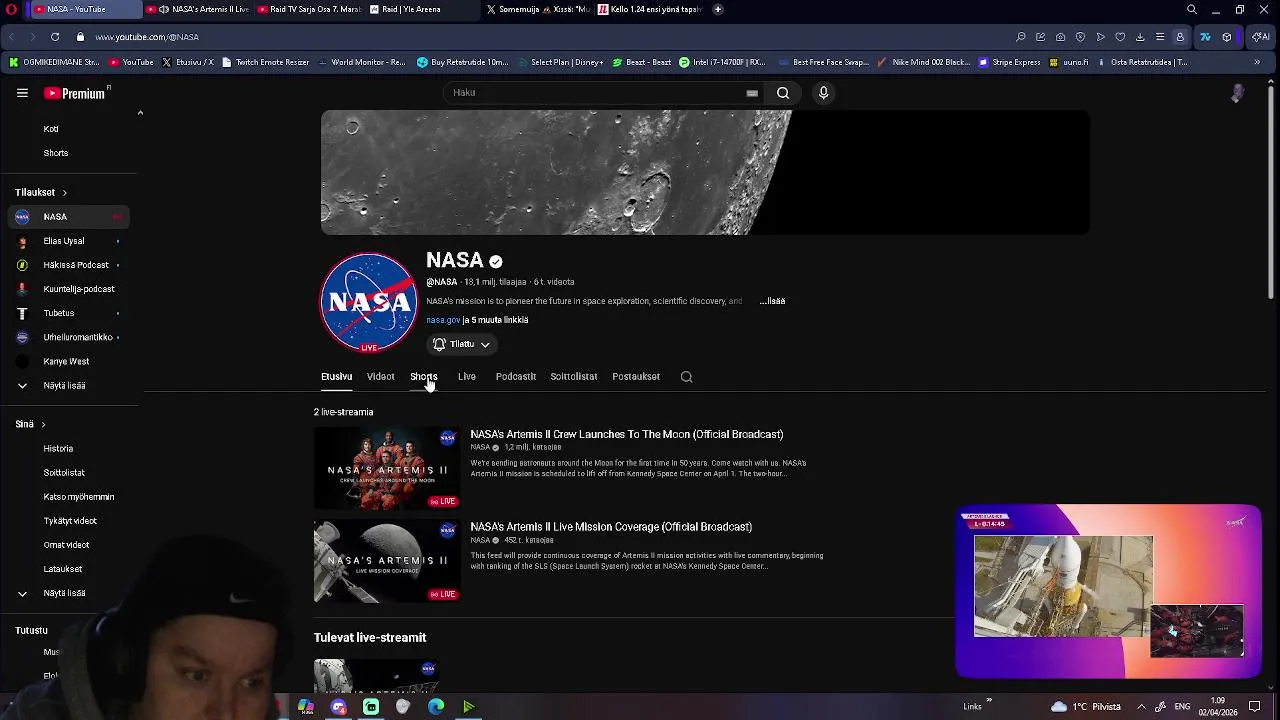Click the Live Mission Coverage thumbnail
This screenshot has height=720, width=1280.
pyautogui.click(x=387, y=561)
